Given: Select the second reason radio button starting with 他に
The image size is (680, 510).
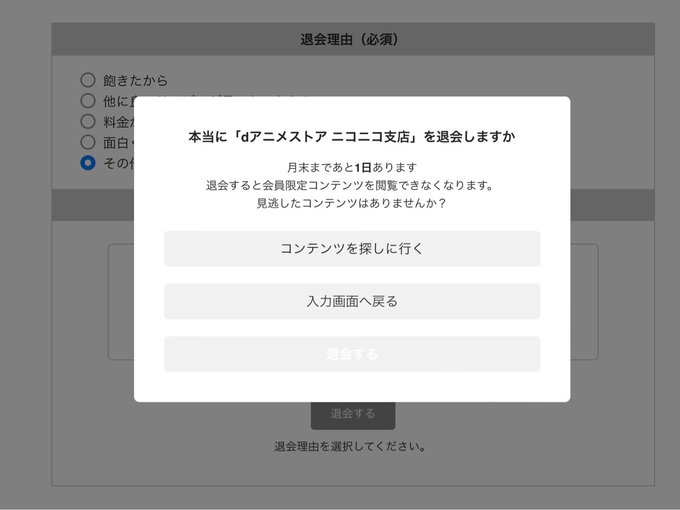Looking at the screenshot, I should (88, 101).
